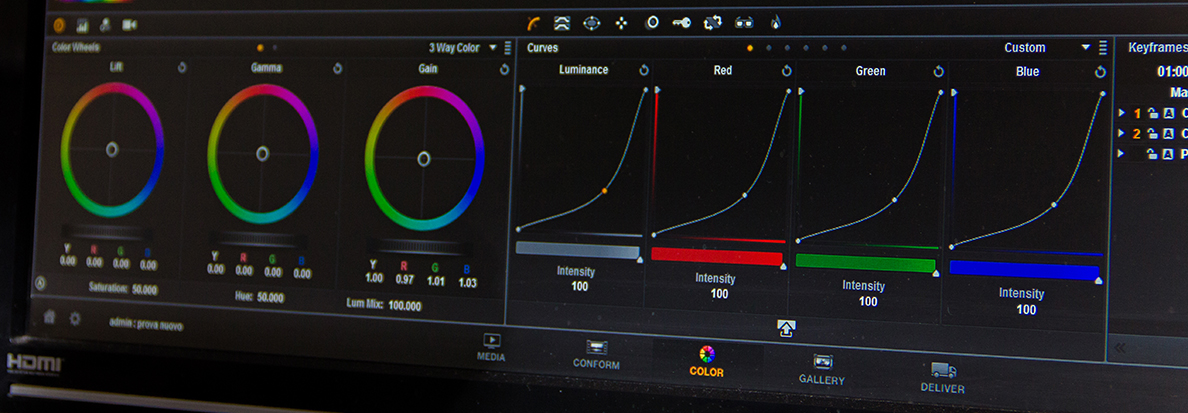Toggle auto-keyframe on track 1
1188x413 pixels.
pos(1168,114)
